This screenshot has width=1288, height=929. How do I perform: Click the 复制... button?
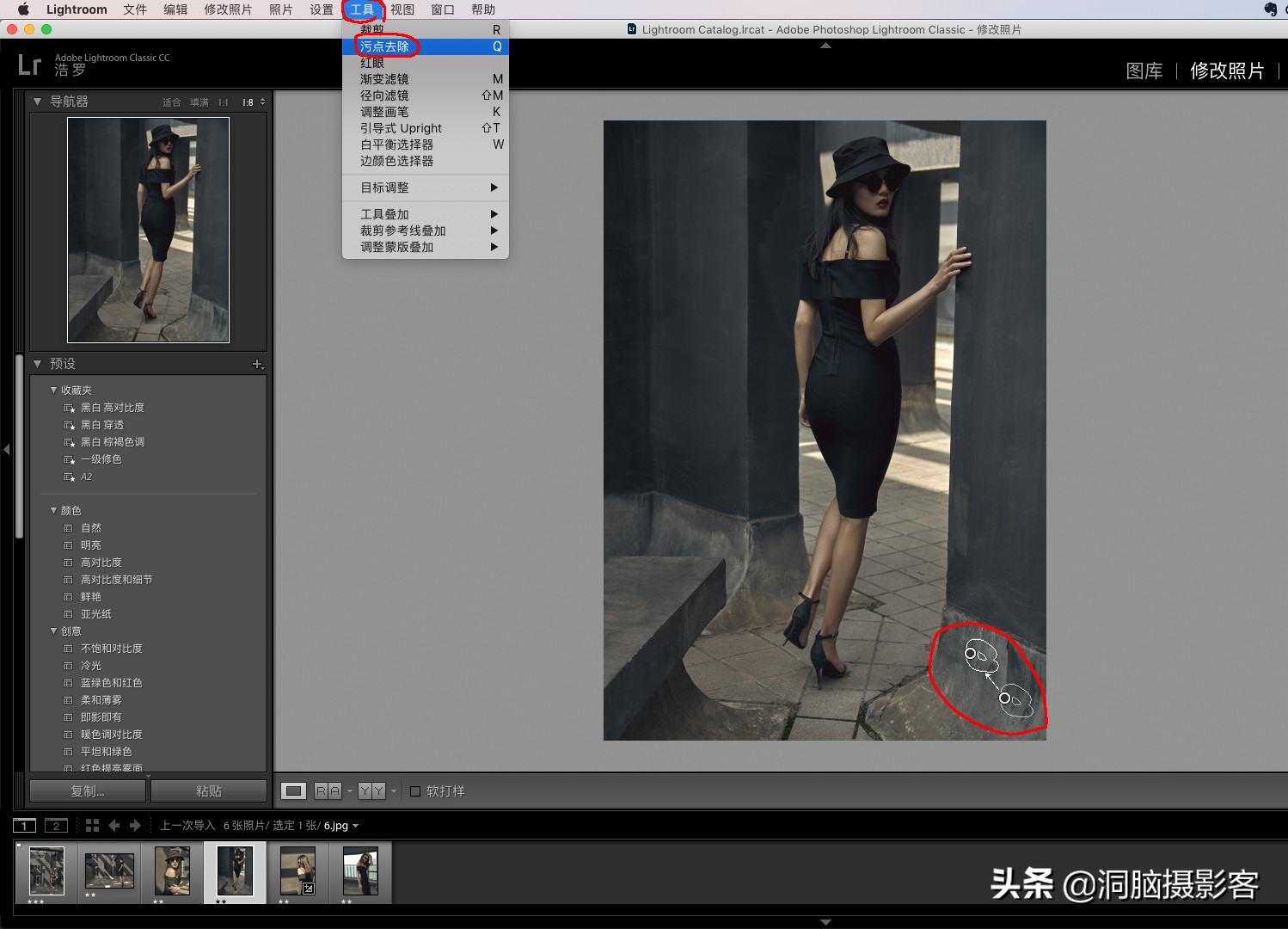pos(88,791)
